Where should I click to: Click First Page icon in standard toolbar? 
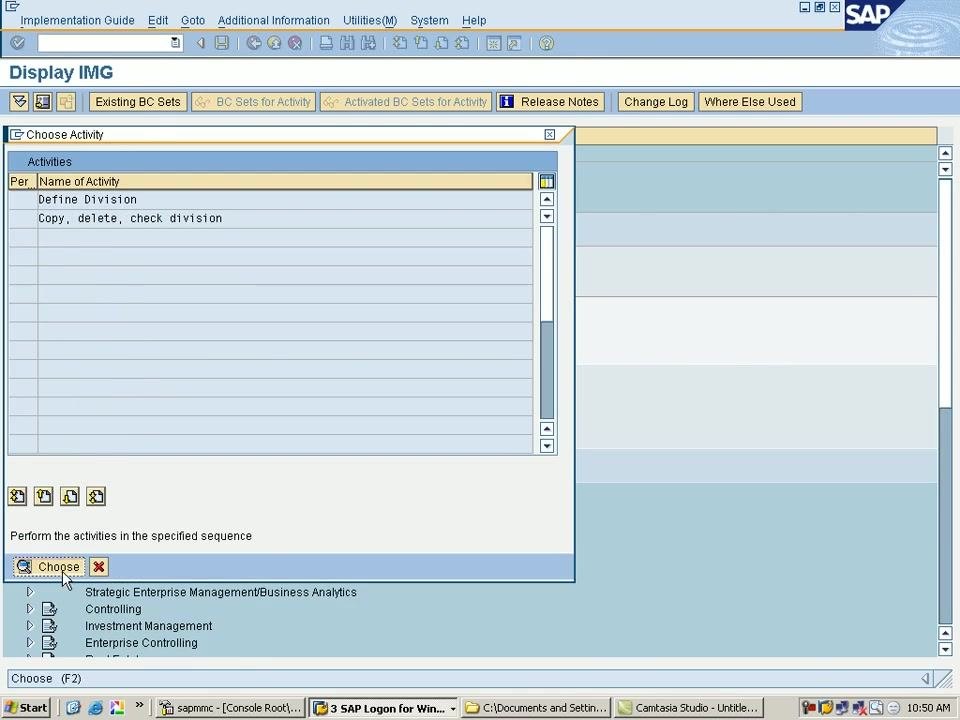tap(400, 43)
